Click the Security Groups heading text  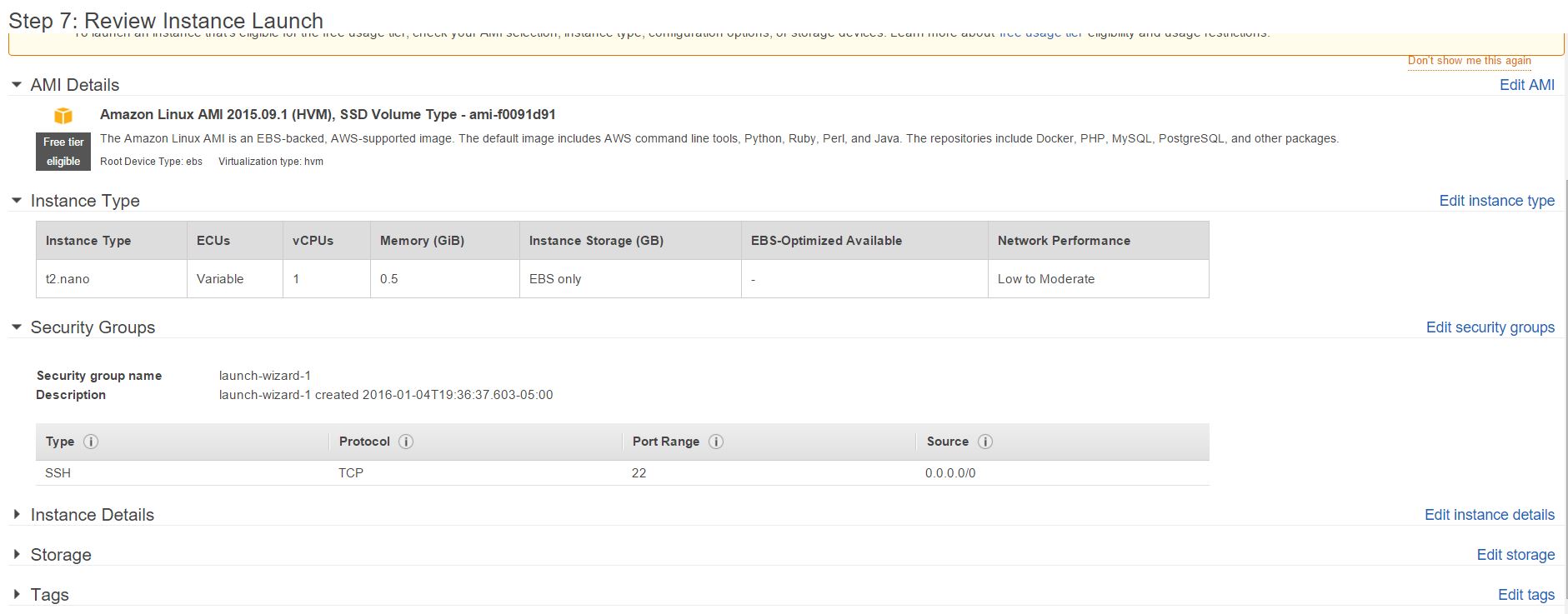point(93,327)
